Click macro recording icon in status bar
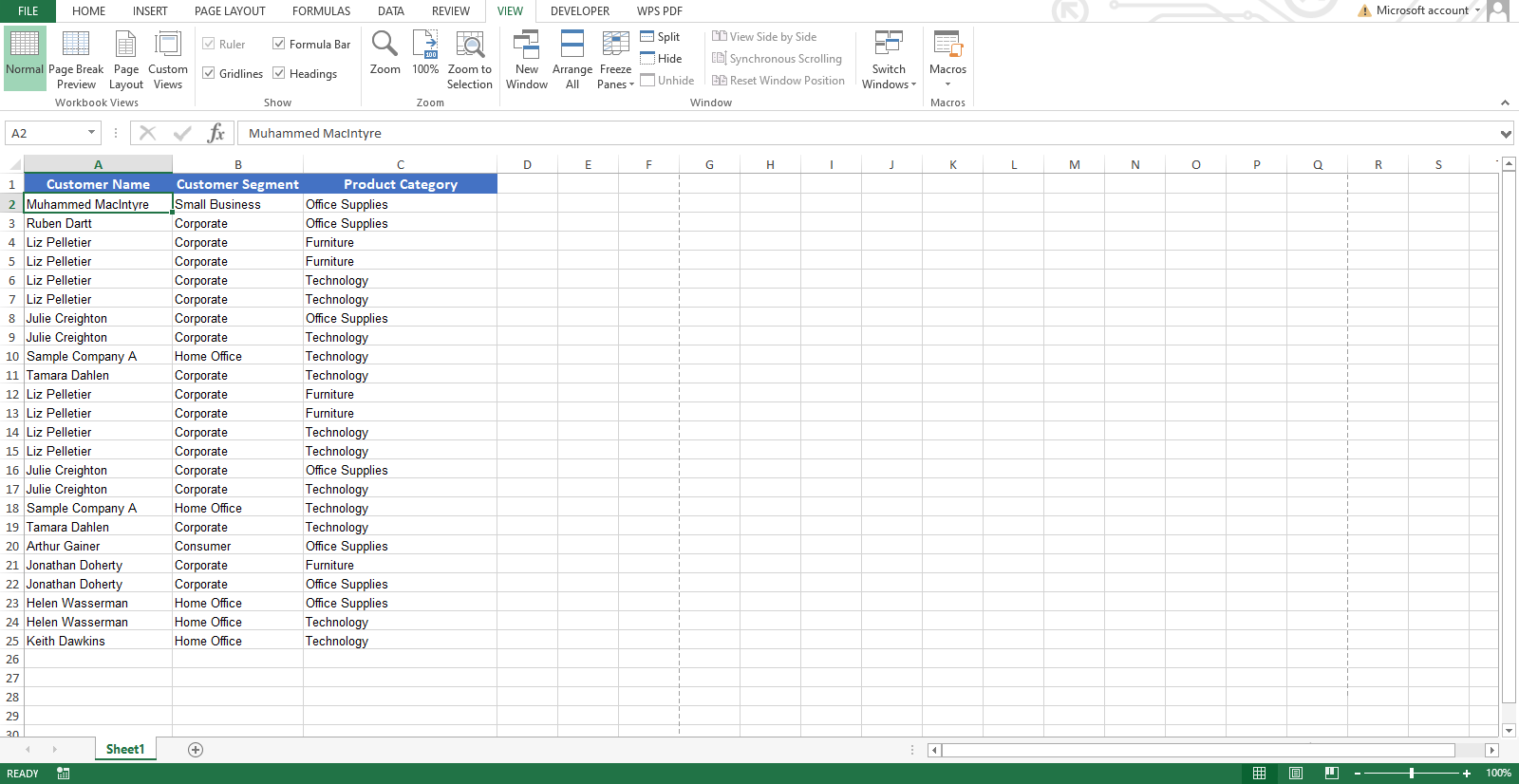This screenshot has width=1519, height=784. point(64,774)
